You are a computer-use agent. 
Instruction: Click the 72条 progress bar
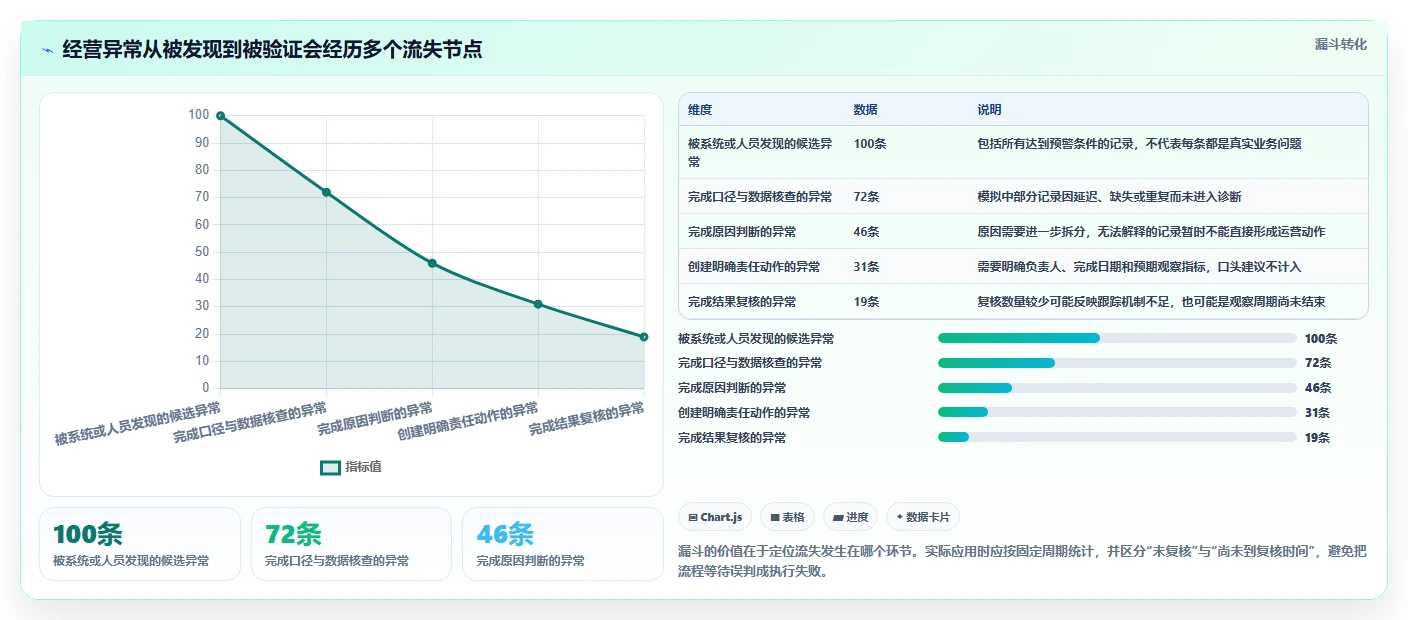1117,363
